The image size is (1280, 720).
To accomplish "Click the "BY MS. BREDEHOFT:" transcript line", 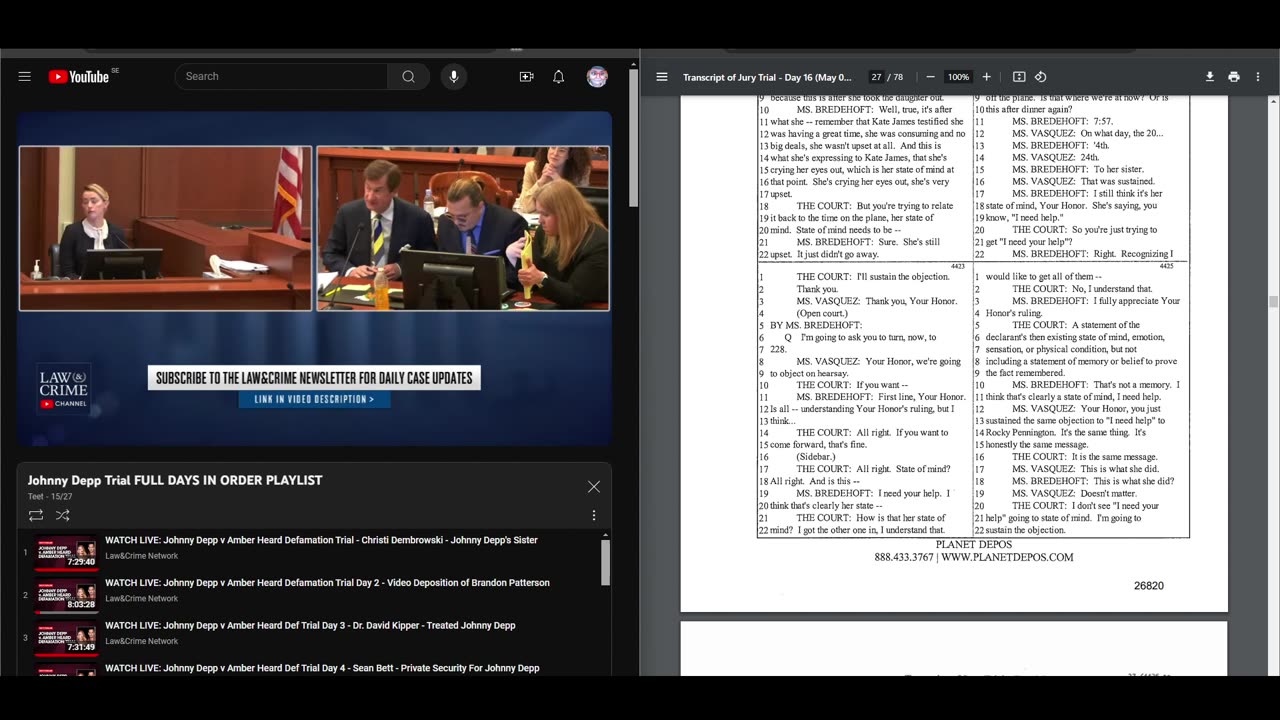I will 815,325.
